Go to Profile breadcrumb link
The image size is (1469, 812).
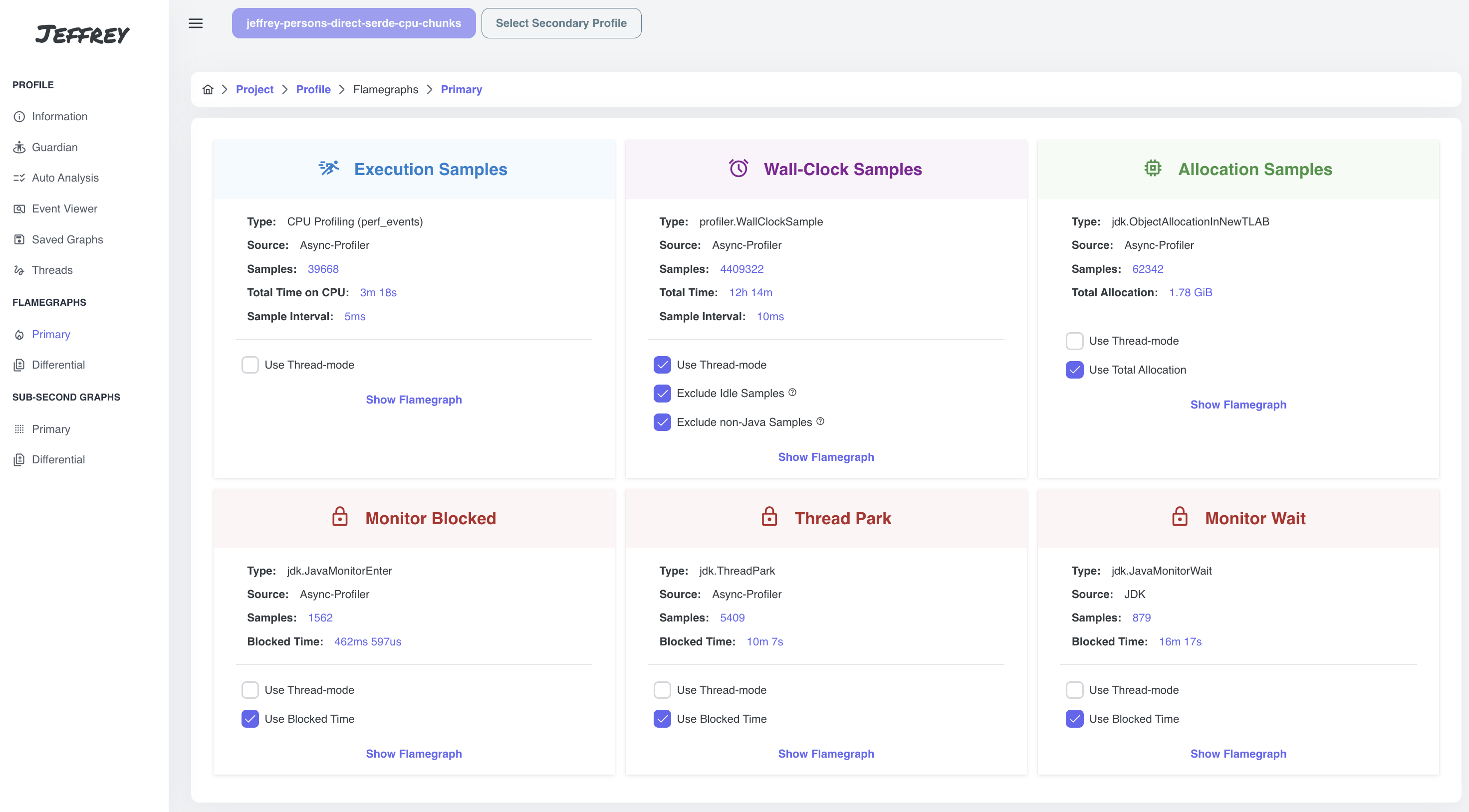click(x=313, y=89)
